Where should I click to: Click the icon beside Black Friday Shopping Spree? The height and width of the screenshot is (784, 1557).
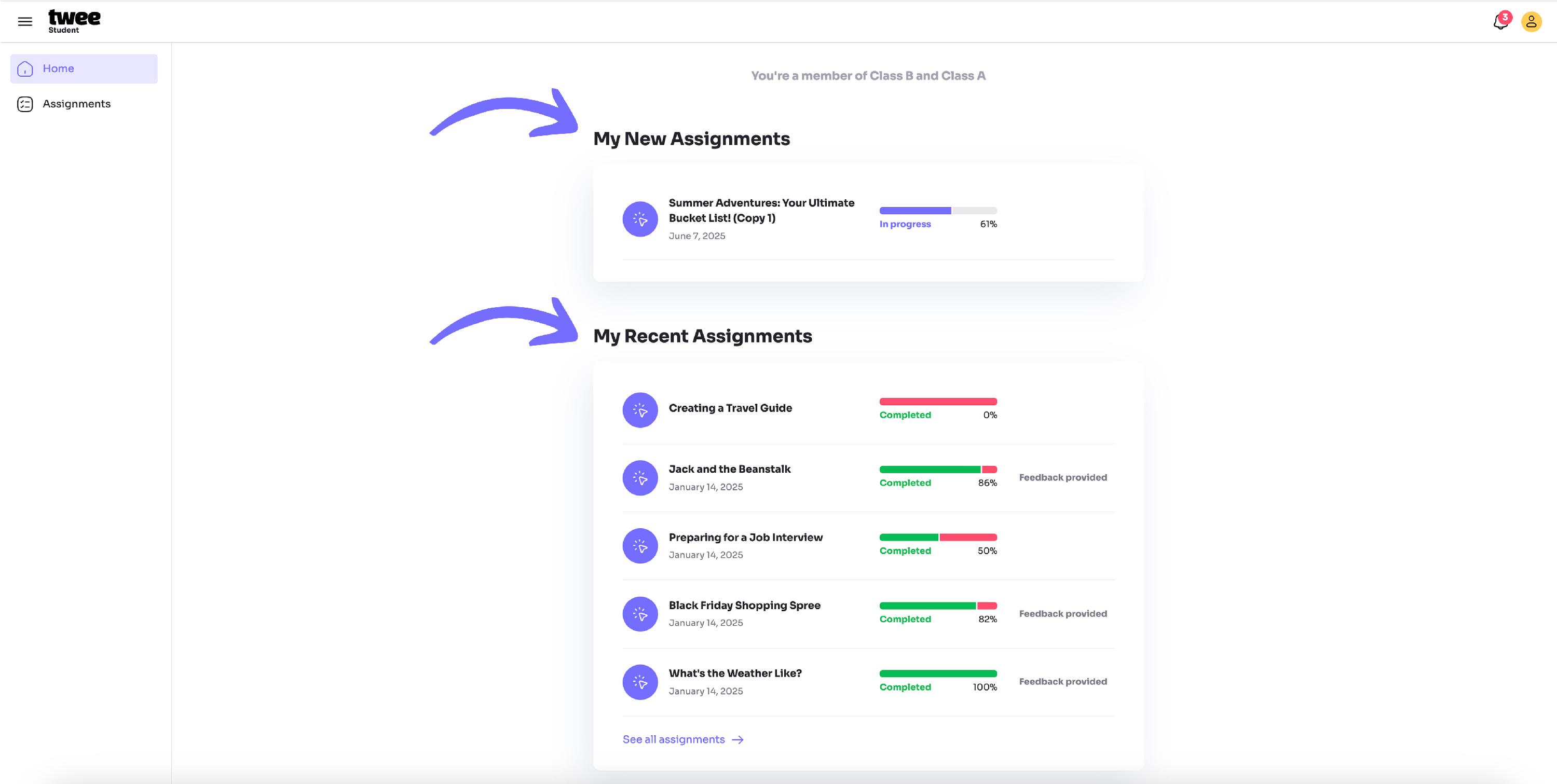[x=640, y=614]
